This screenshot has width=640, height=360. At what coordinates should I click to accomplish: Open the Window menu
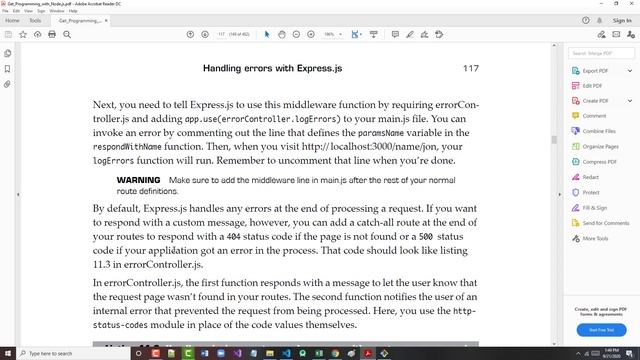coord(57,11)
